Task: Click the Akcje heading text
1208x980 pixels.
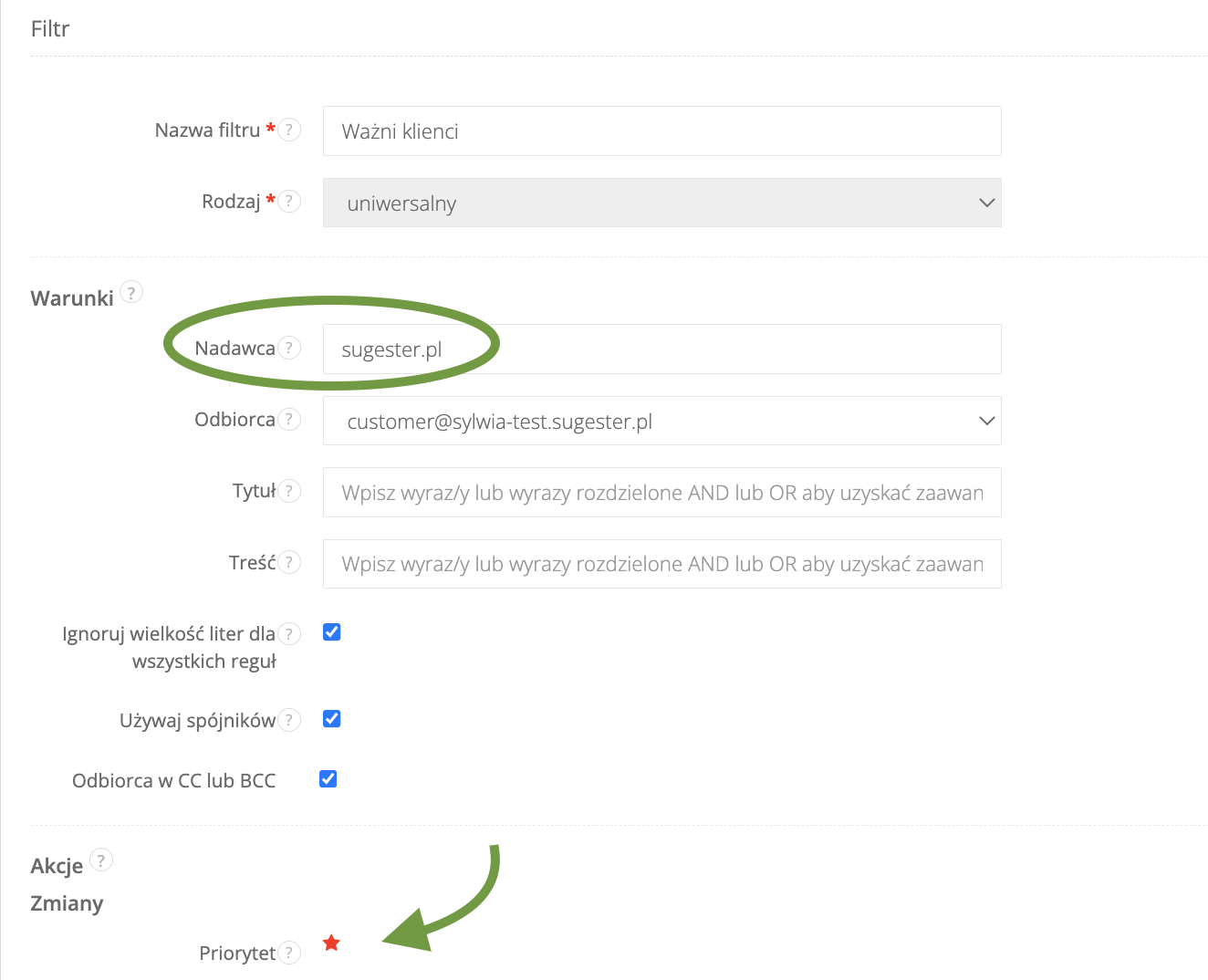Action: [57, 866]
